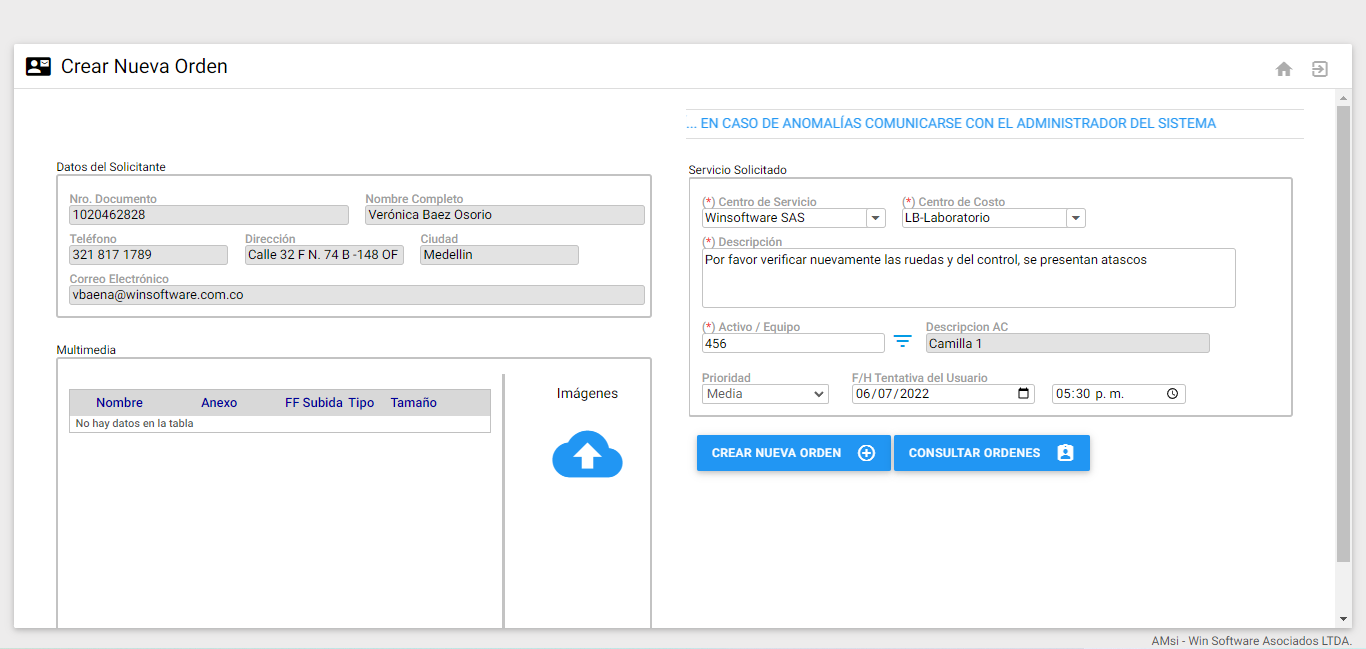Click the anomalías administrator notice text

(x=951, y=124)
